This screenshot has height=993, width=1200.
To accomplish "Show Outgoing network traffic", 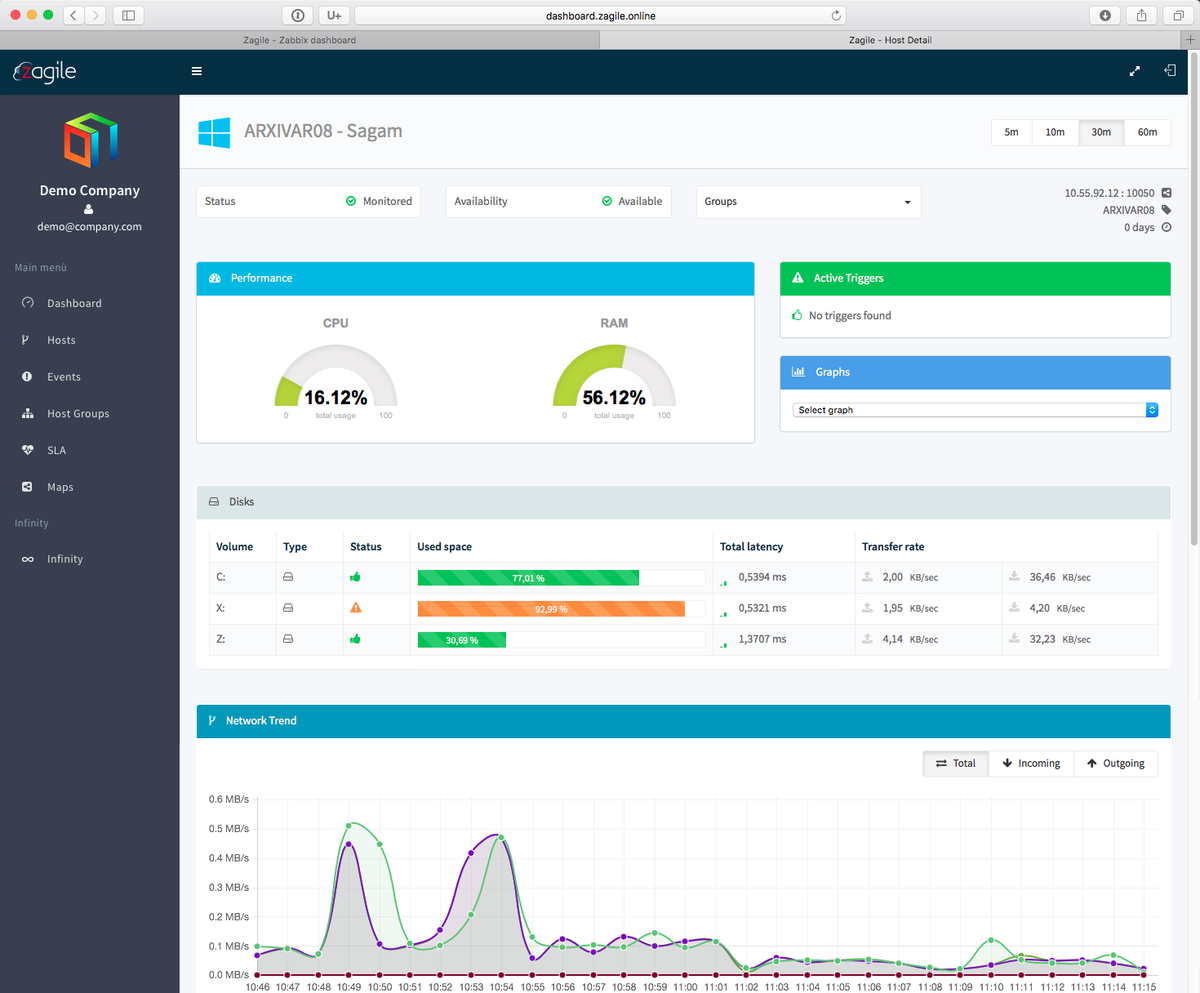I will click(1116, 763).
